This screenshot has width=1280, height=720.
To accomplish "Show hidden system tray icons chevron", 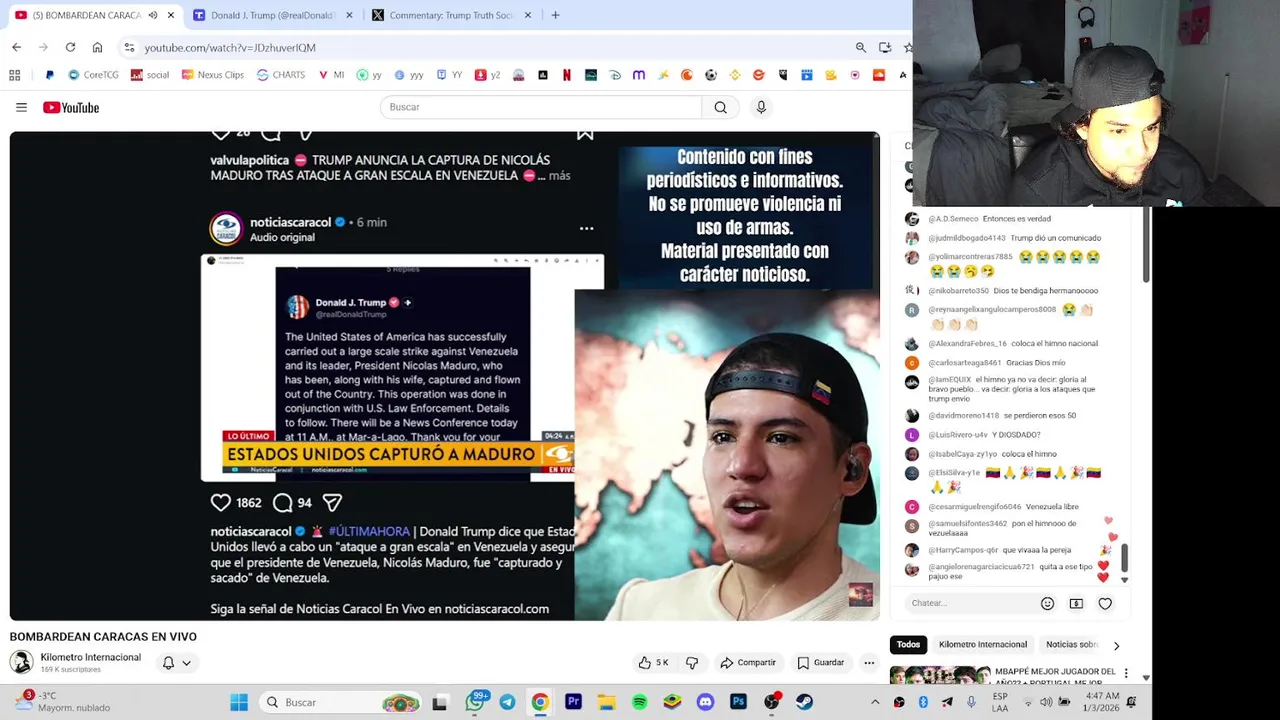I will 875,702.
